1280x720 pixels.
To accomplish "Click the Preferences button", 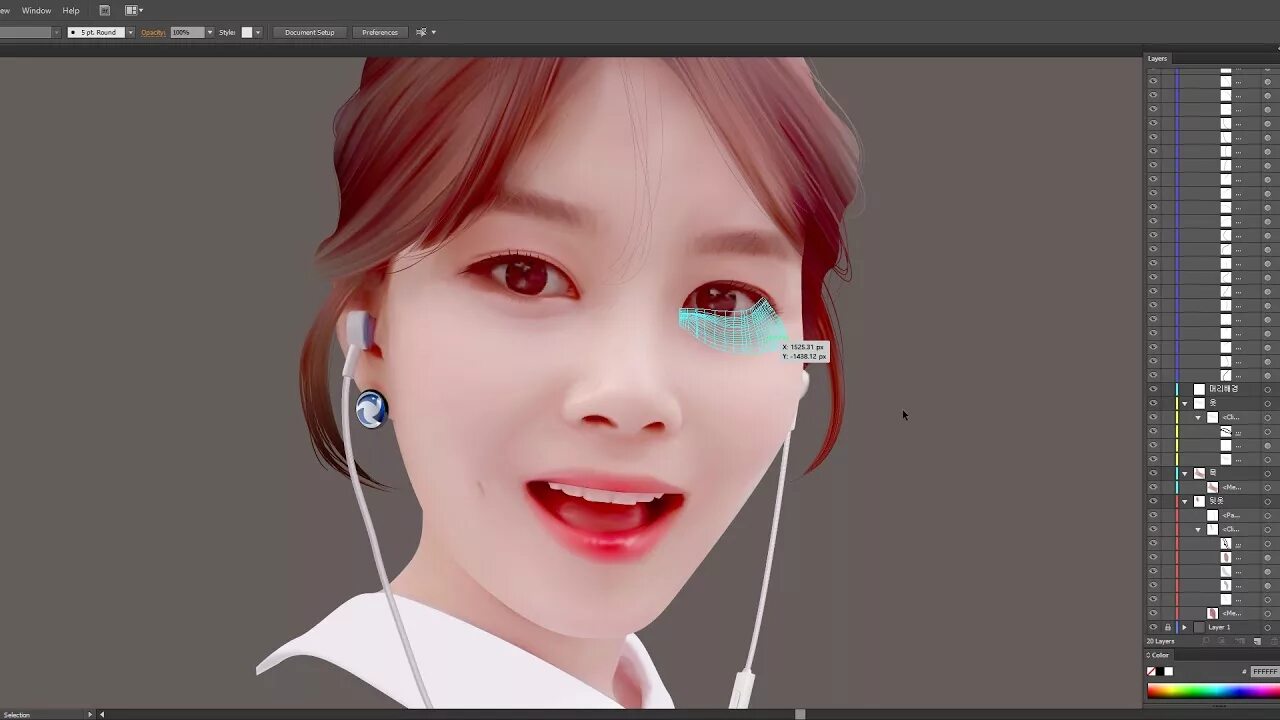I will pos(380,32).
